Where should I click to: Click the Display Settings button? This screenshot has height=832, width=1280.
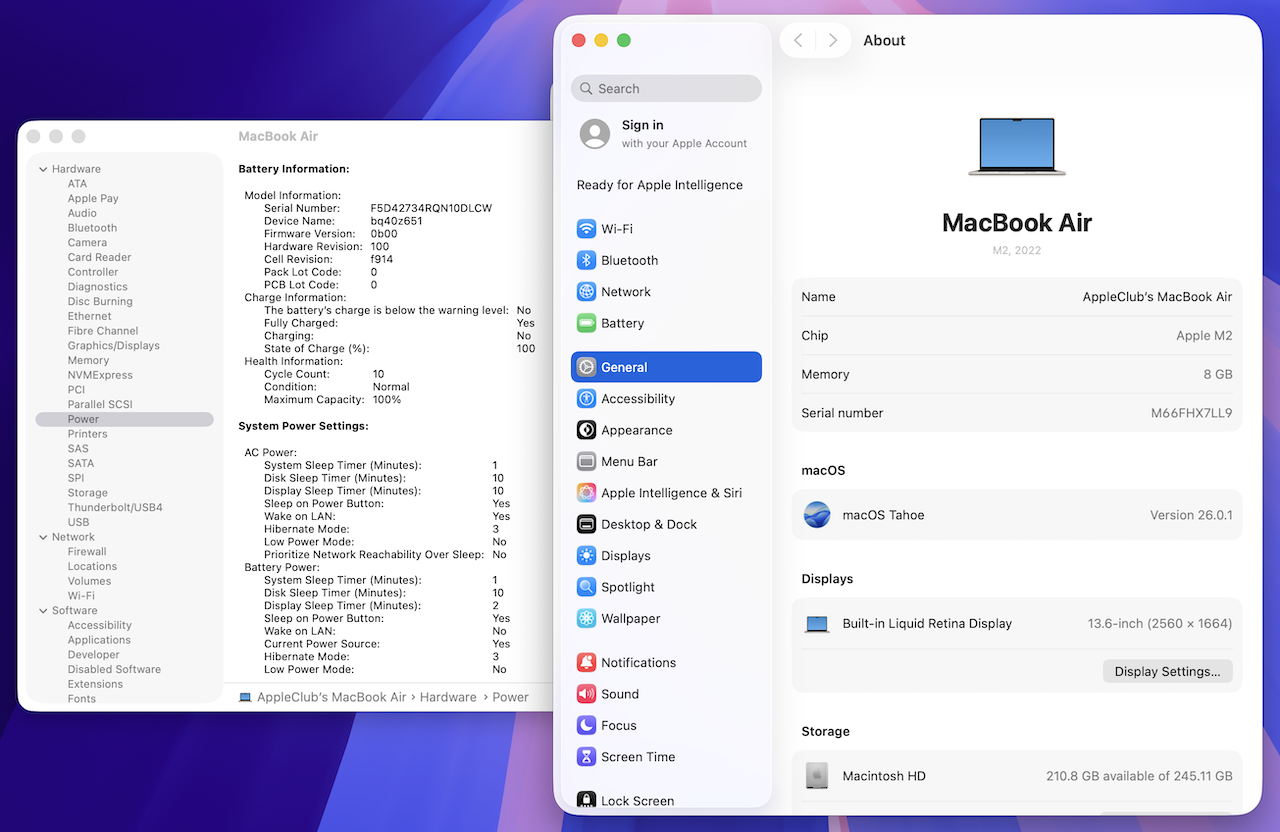[x=1167, y=672]
